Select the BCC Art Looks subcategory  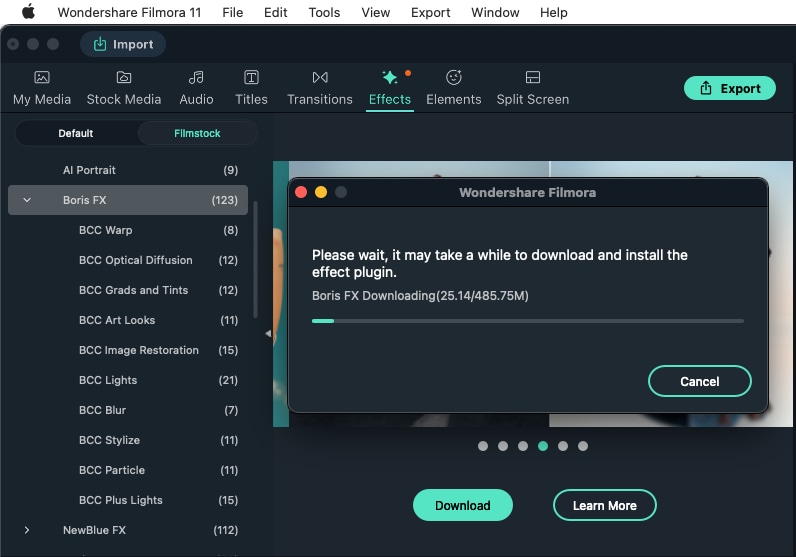(x=128, y=320)
